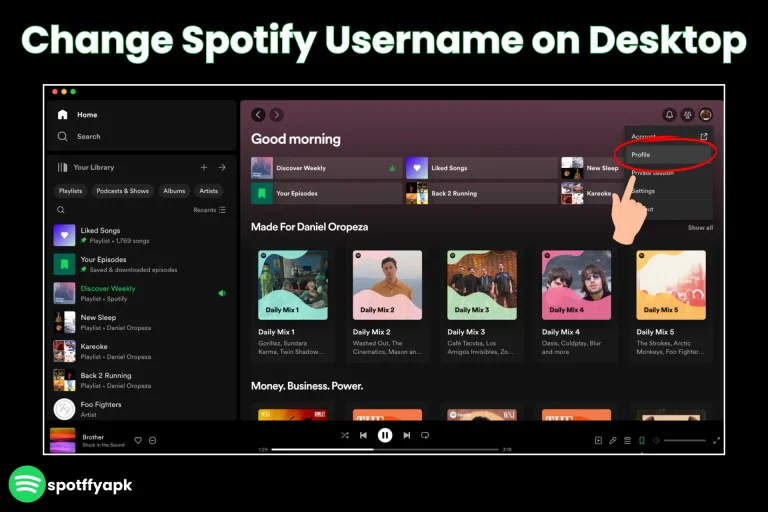Skip to previous track

coord(363,435)
